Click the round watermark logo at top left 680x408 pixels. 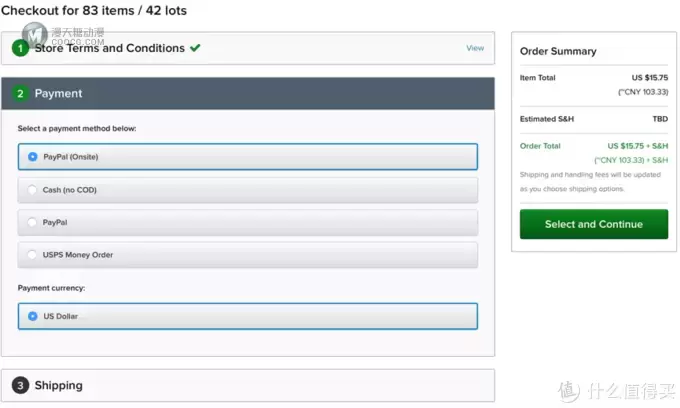pyautogui.click(x=34, y=35)
